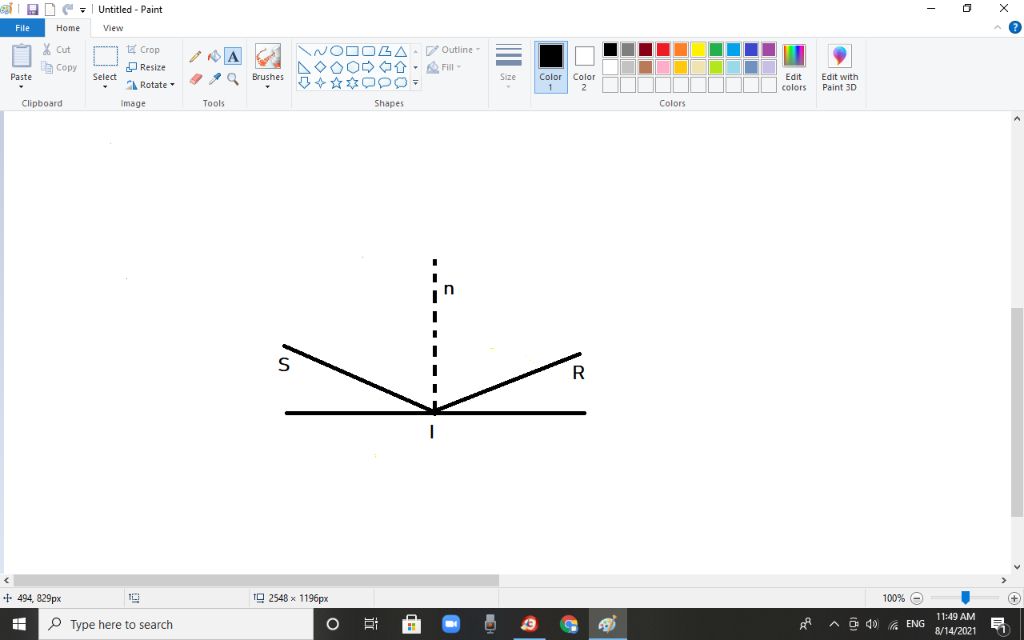Image resolution: width=1024 pixels, height=640 pixels.
Task: Choose the Triangle shape
Action: (x=400, y=51)
